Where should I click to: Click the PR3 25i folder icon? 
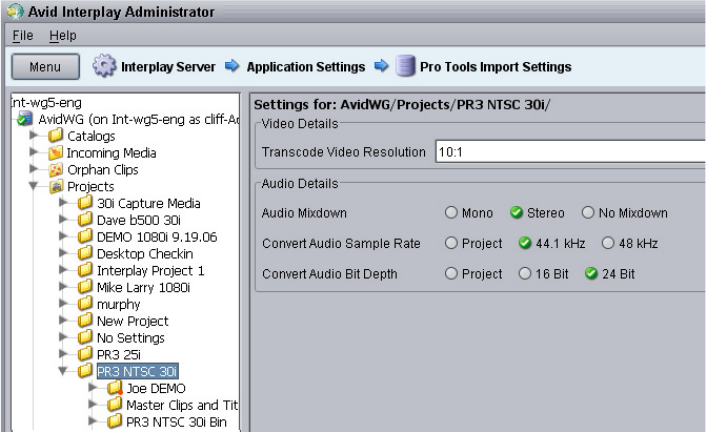(85, 354)
